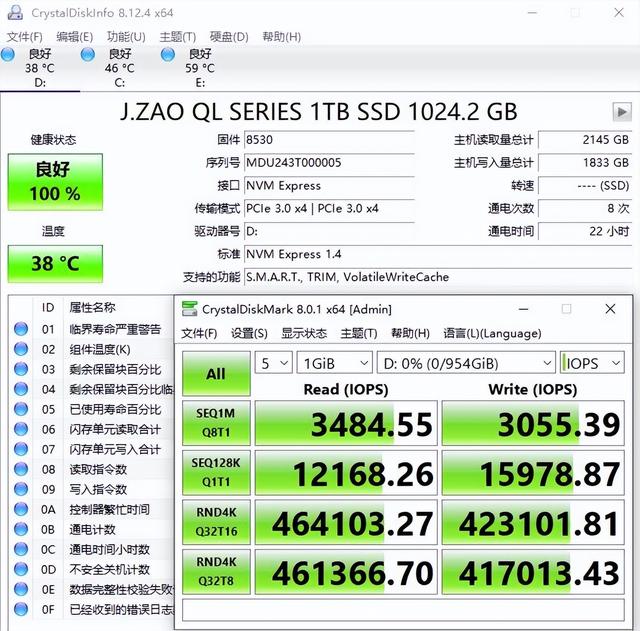Image resolution: width=640 pixels, height=631 pixels.
Task: Click RND4K Q32T8 write result 417013.43
Action: click(533, 571)
